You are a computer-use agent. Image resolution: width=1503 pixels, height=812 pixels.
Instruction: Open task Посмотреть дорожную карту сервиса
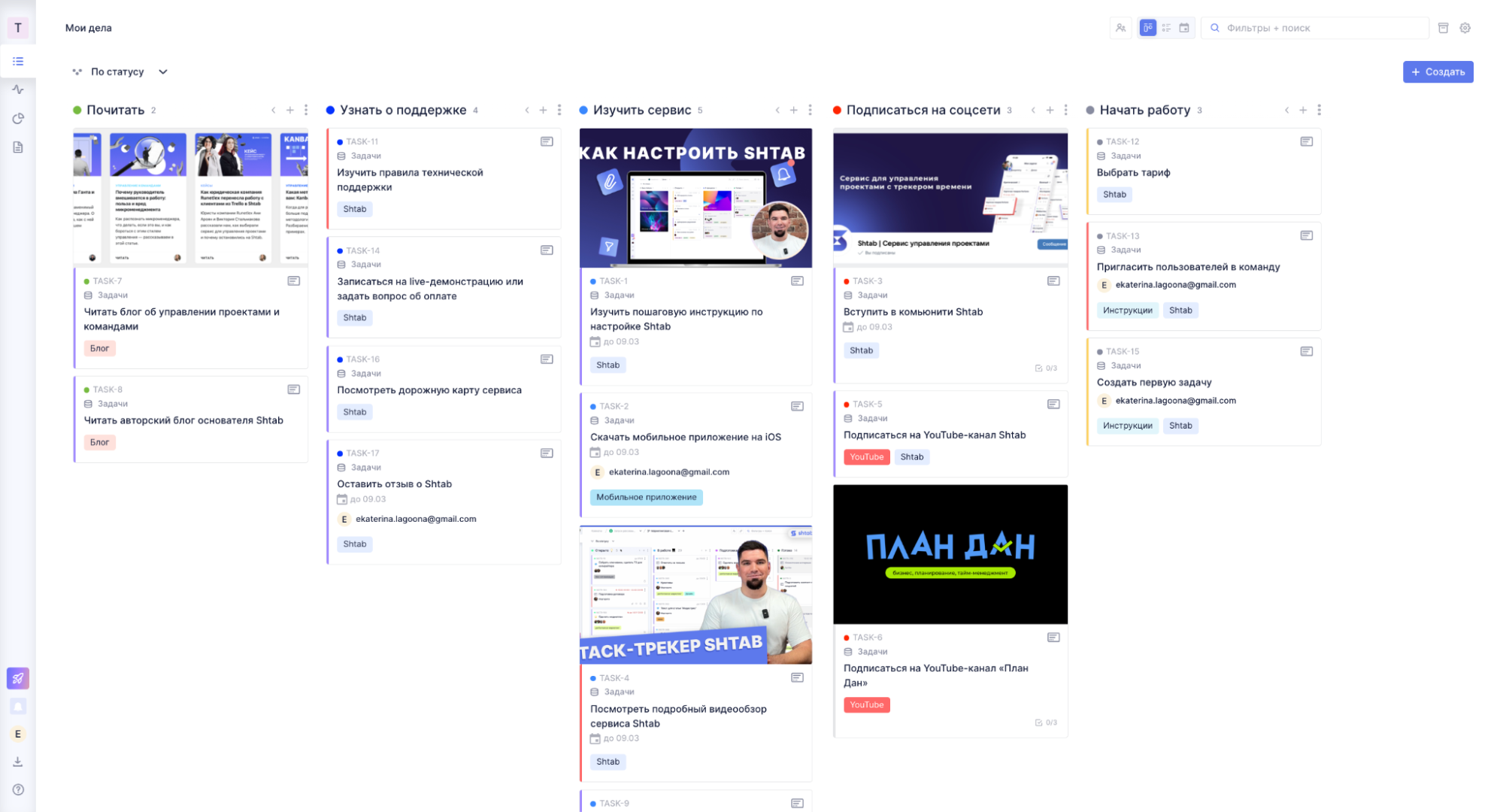pyautogui.click(x=429, y=390)
